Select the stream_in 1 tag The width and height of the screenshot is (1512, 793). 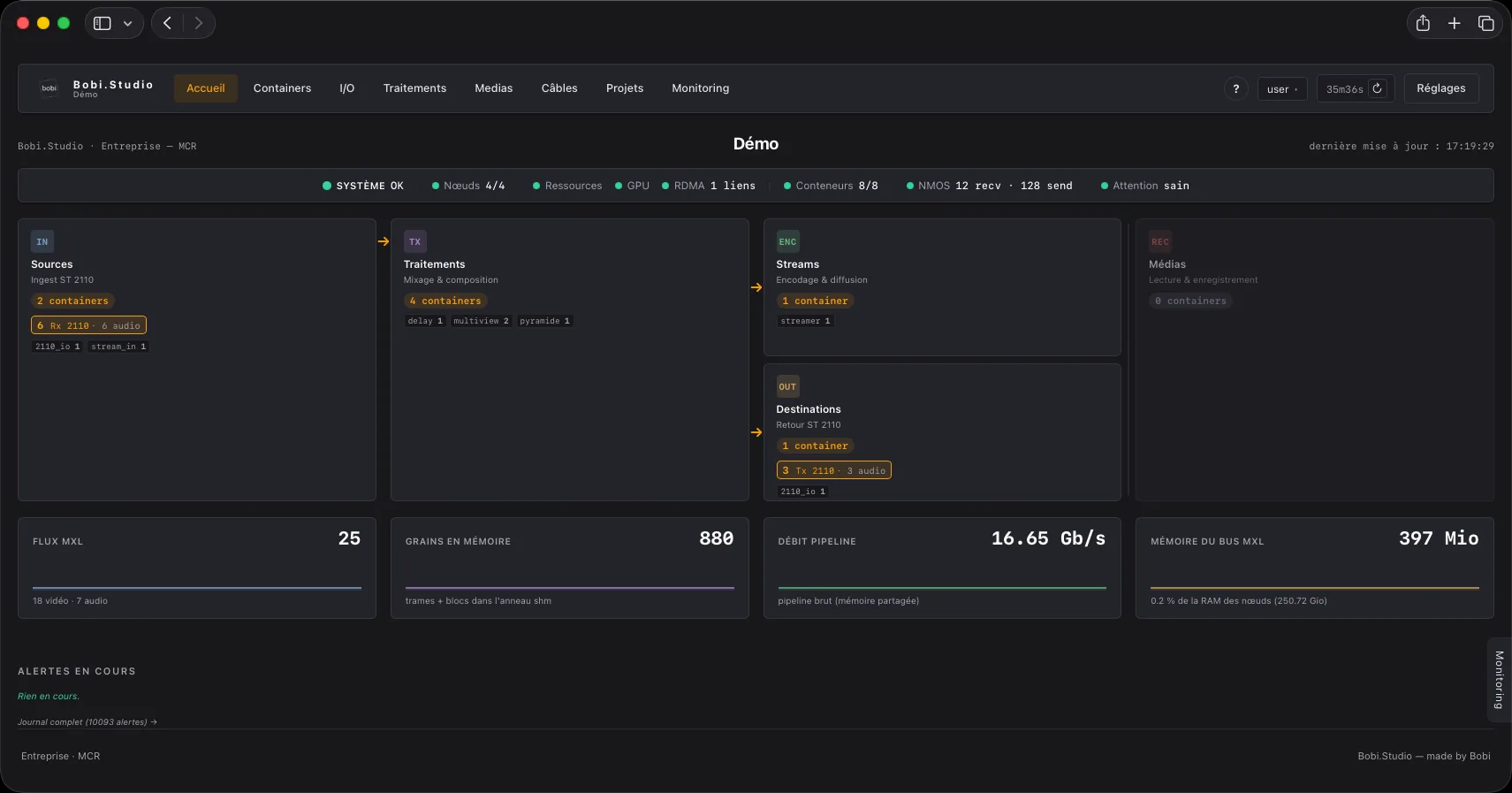pos(118,347)
